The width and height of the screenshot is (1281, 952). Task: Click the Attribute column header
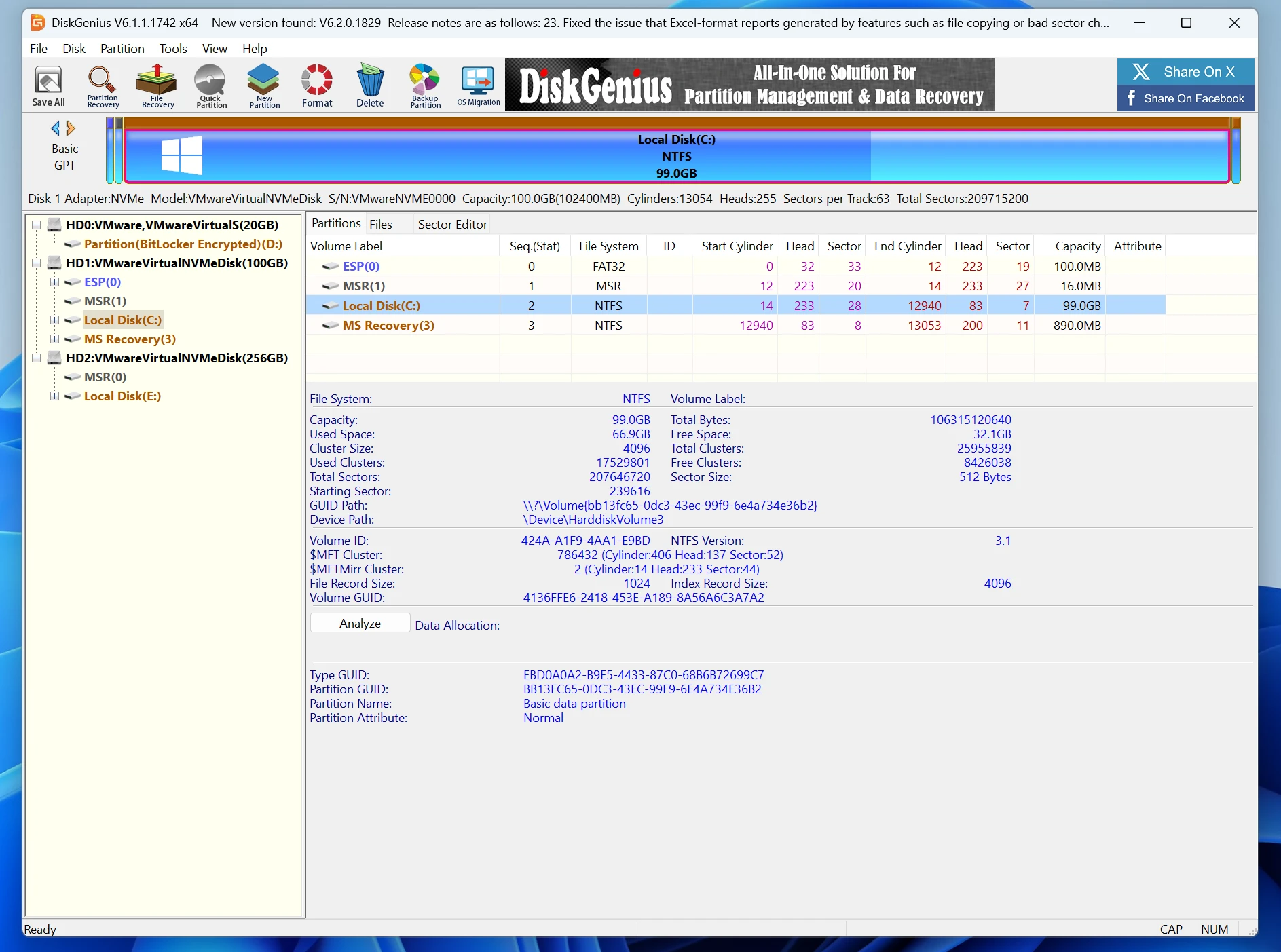1136,246
